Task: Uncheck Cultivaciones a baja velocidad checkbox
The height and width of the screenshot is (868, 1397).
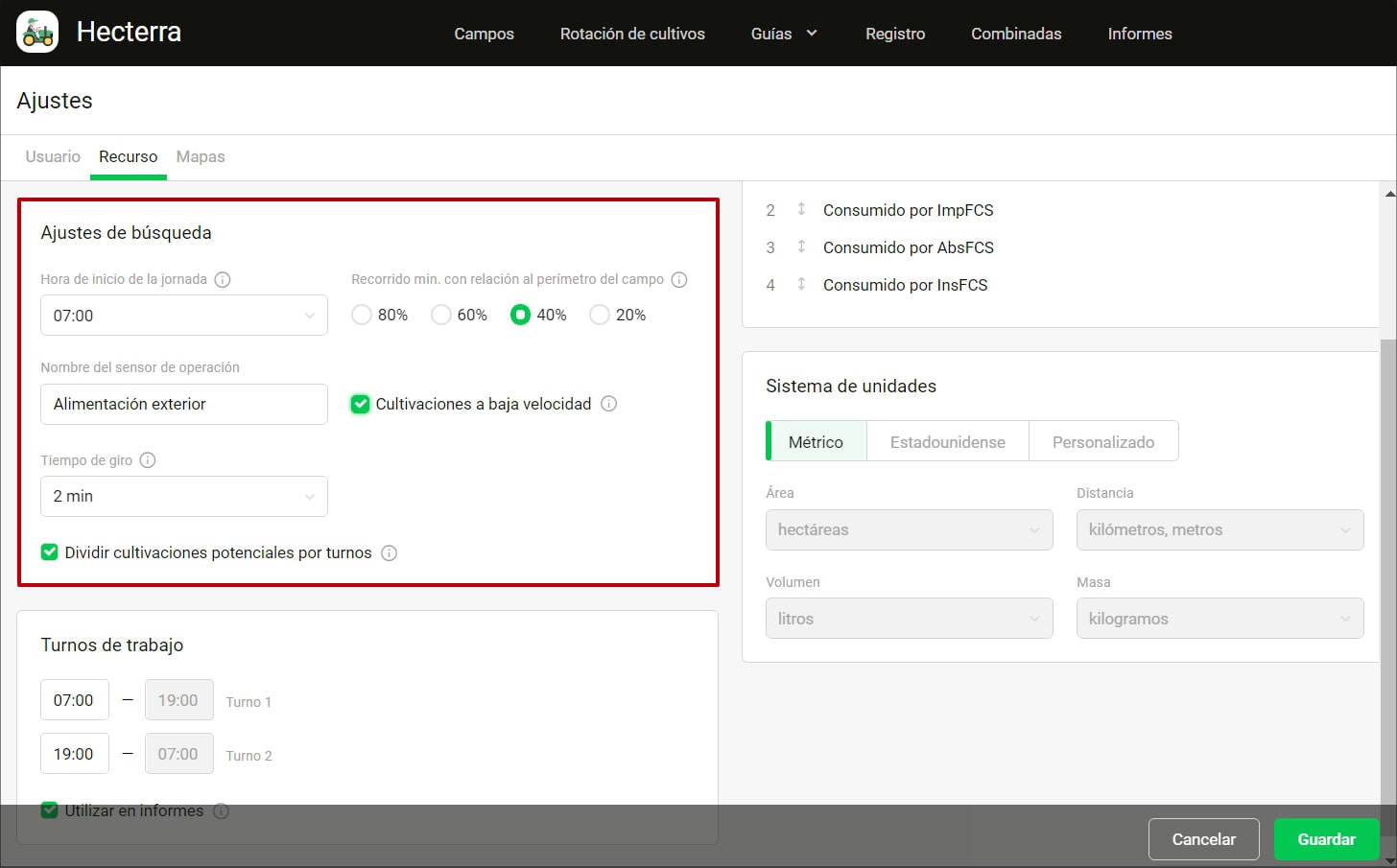Action: (x=361, y=404)
